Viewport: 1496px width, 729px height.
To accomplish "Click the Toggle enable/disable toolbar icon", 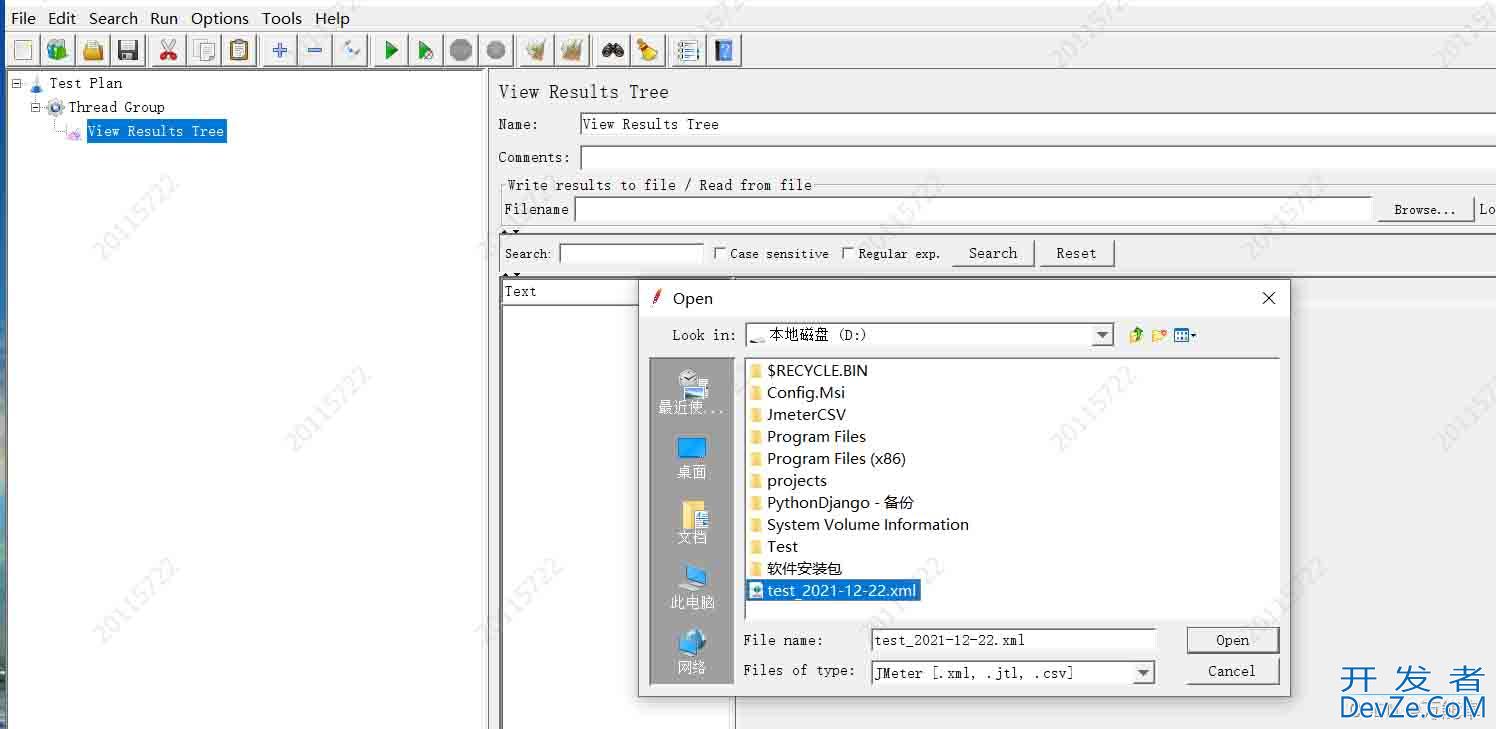I will click(x=350, y=50).
